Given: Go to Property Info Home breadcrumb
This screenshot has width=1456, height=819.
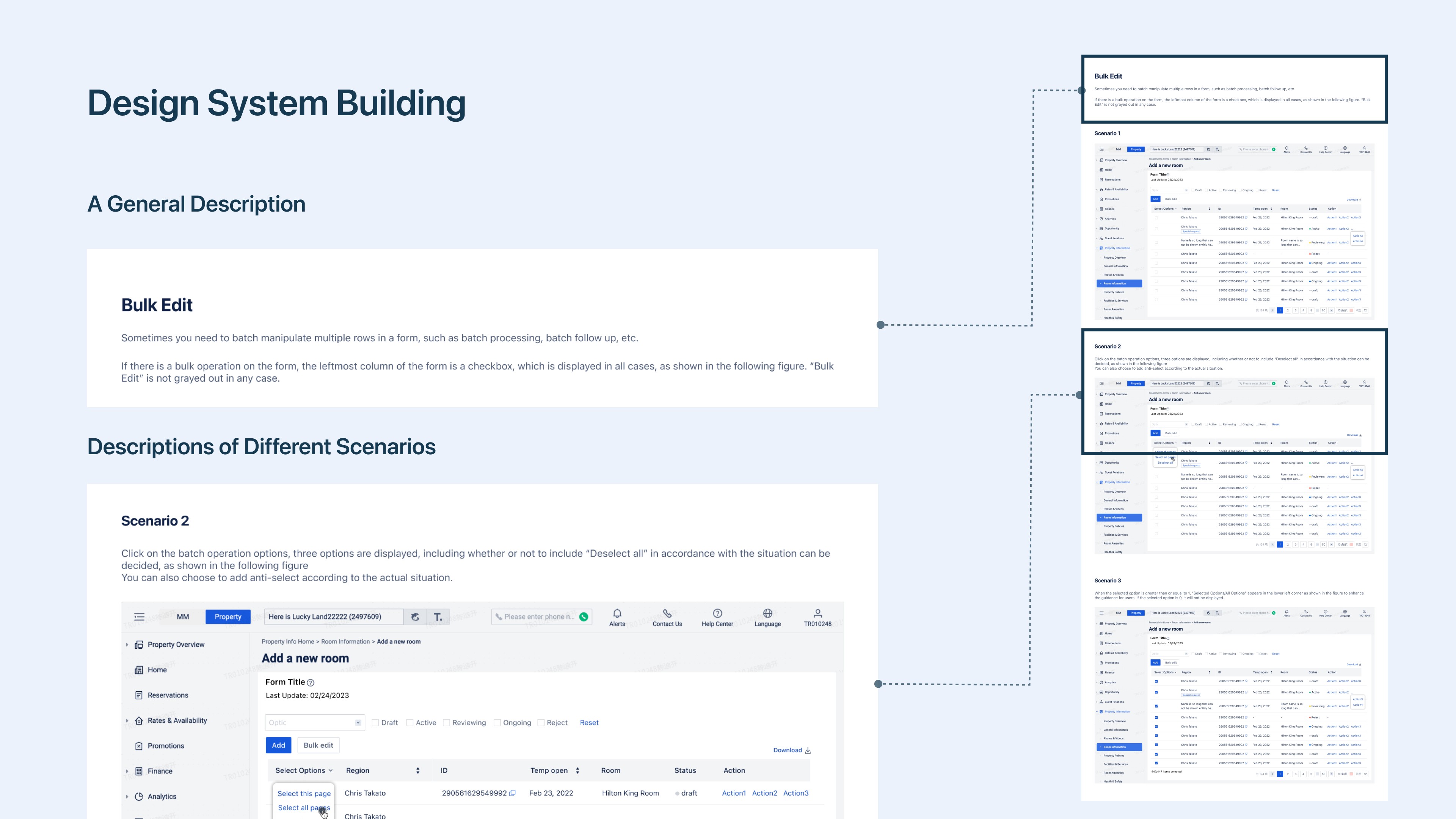Looking at the screenshot, I should (288, 642).
